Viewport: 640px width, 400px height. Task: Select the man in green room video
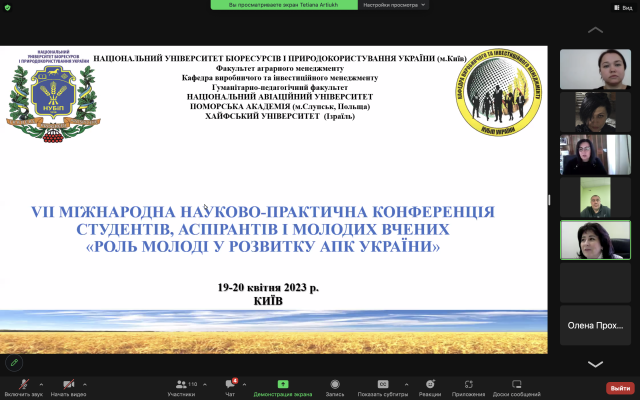tap(595, 197)
